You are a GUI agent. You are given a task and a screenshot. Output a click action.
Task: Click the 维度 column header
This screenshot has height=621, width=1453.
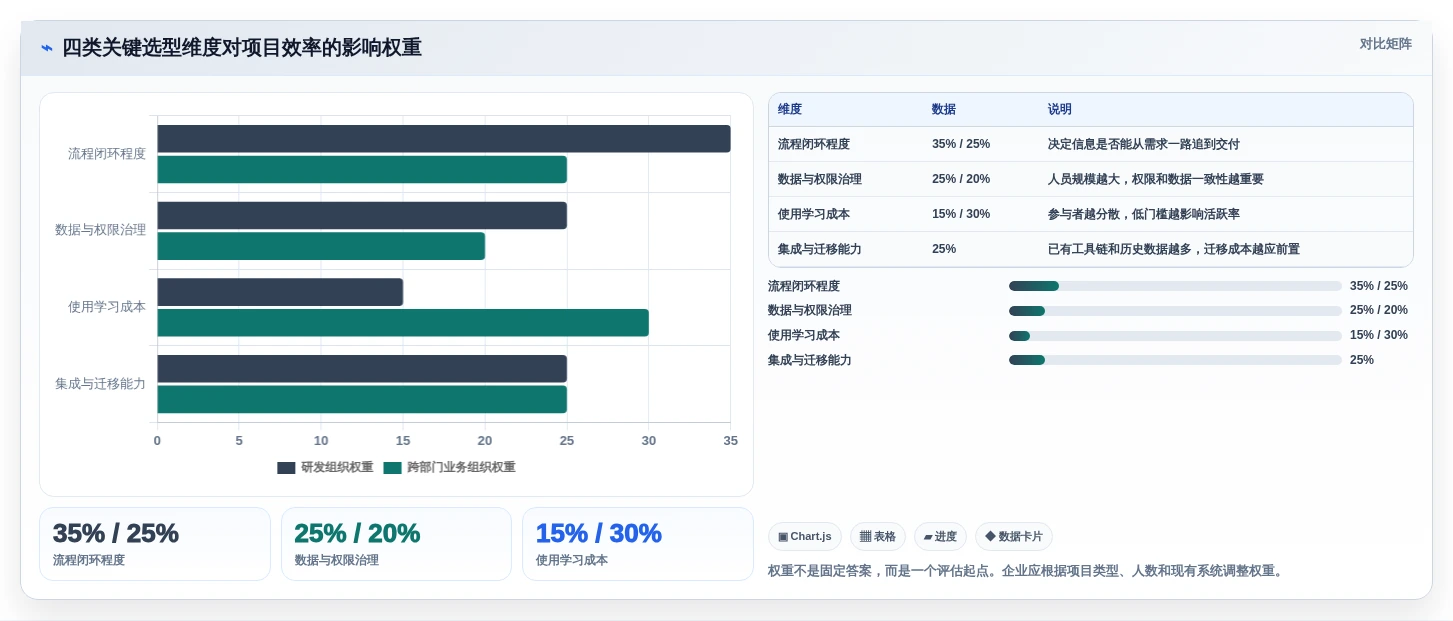[790, 109]
